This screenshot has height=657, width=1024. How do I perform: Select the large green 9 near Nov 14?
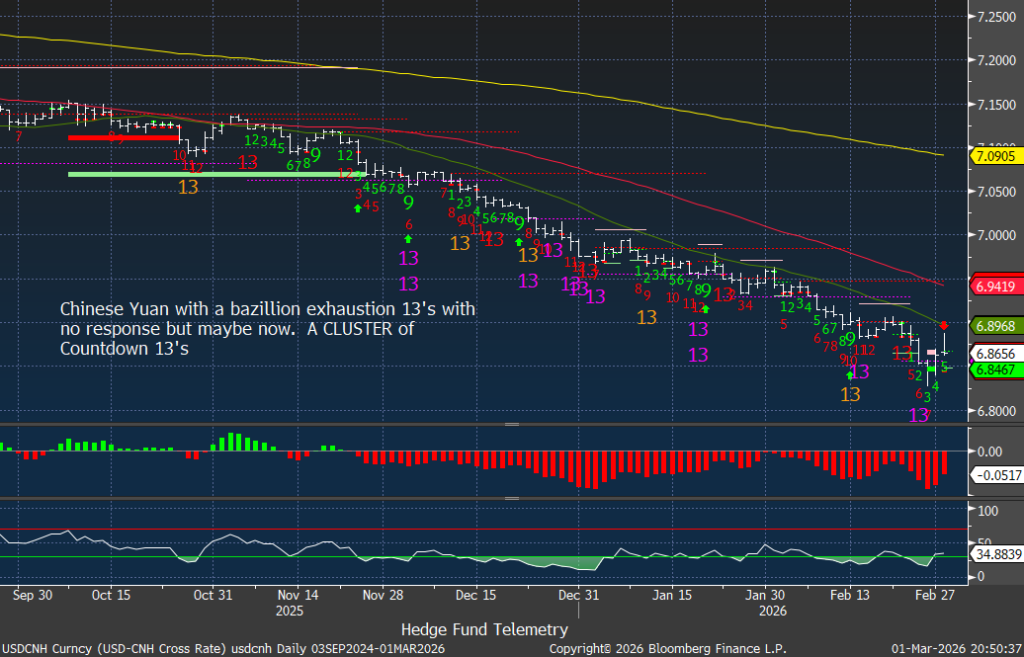coord(314,155)
